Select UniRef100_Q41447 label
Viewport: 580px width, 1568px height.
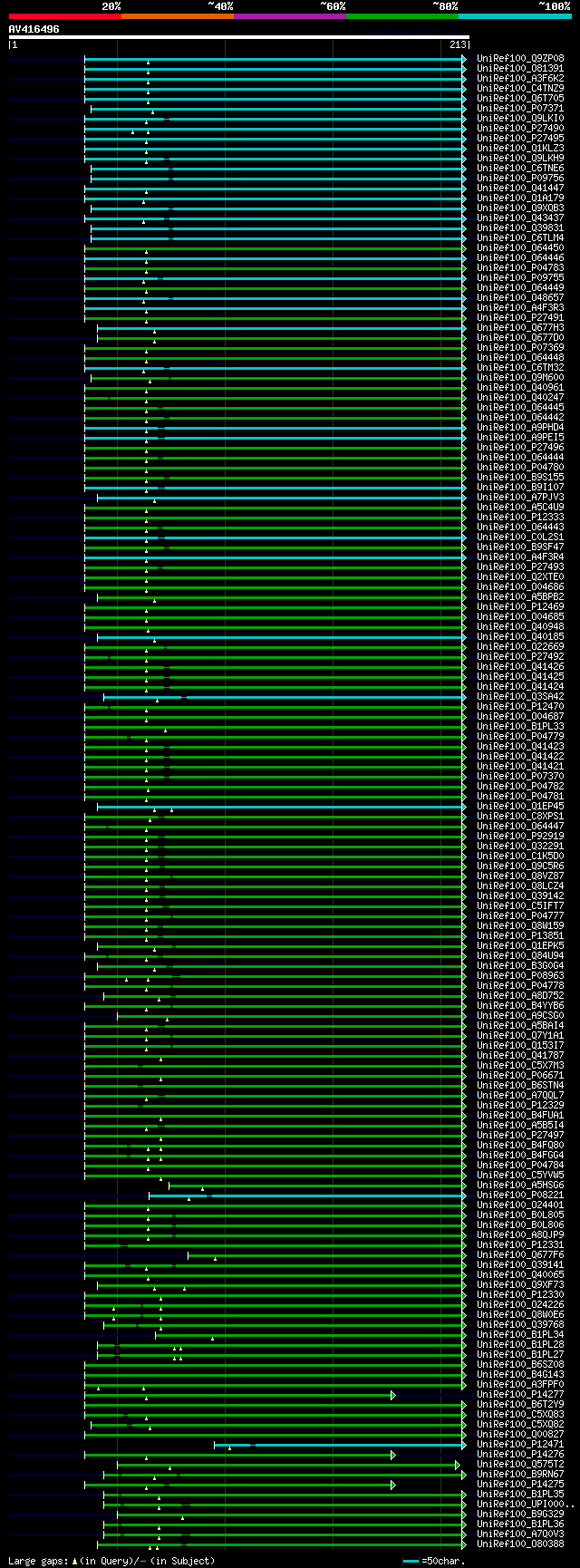point(520,189)
